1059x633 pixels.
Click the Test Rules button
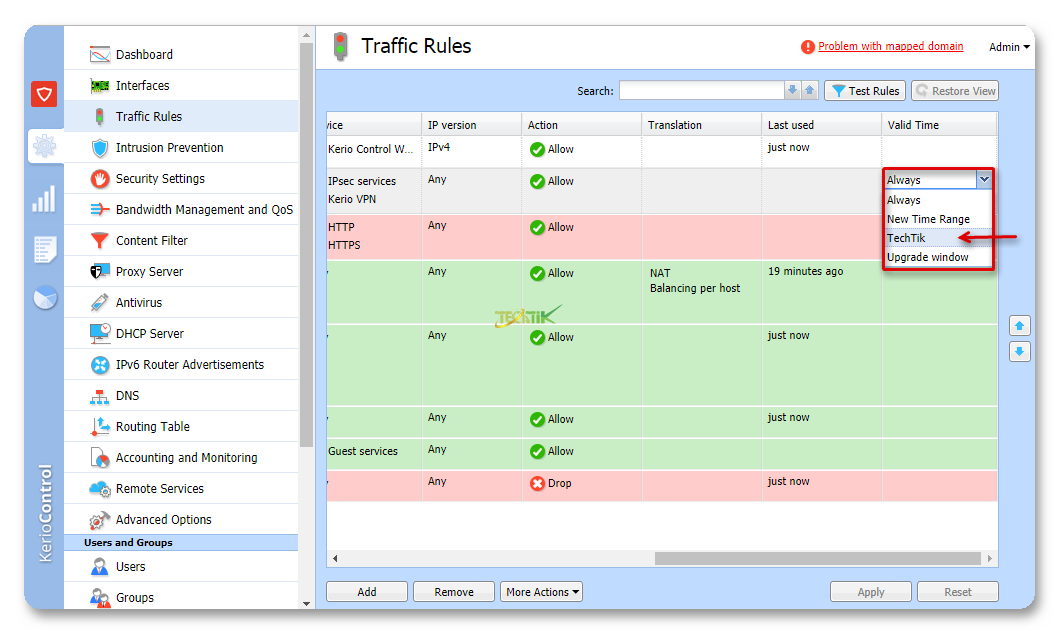(865, 91)
